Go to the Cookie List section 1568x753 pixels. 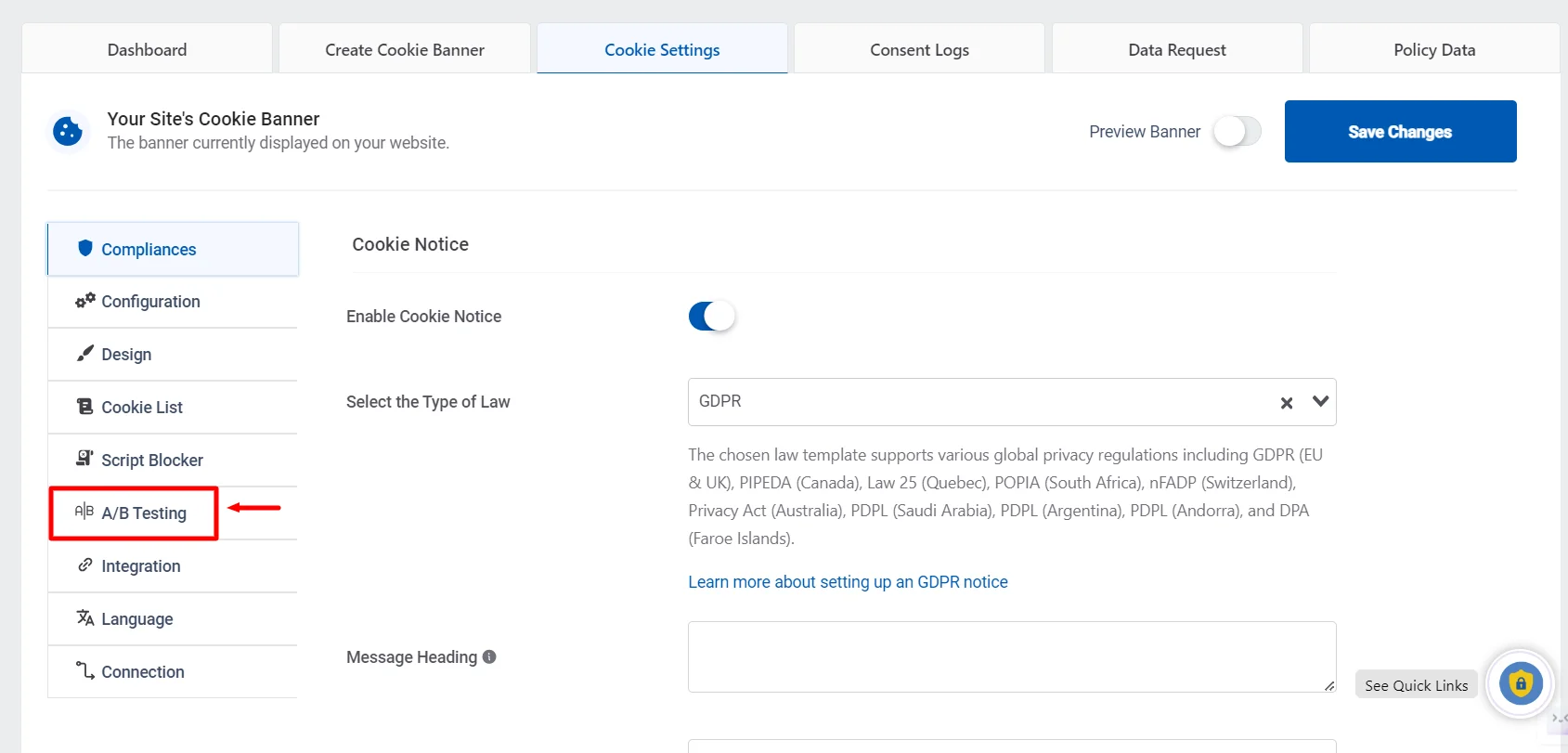(x=173, y=408)
